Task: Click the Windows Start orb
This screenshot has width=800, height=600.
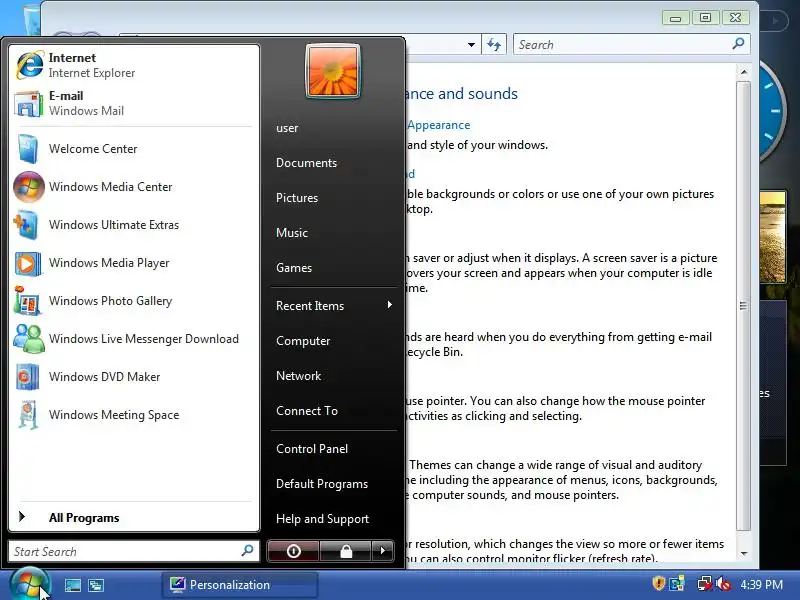Action: 29,585
